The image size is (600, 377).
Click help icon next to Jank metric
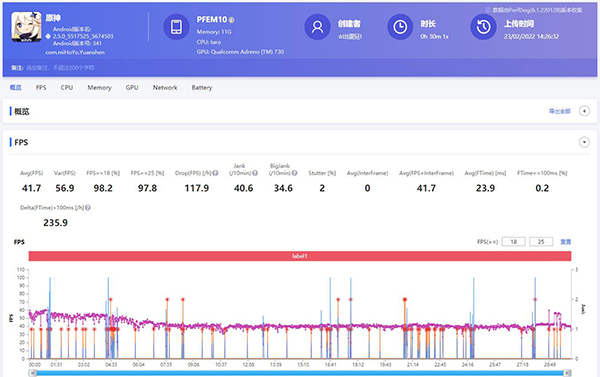click(x=255, y=173)
